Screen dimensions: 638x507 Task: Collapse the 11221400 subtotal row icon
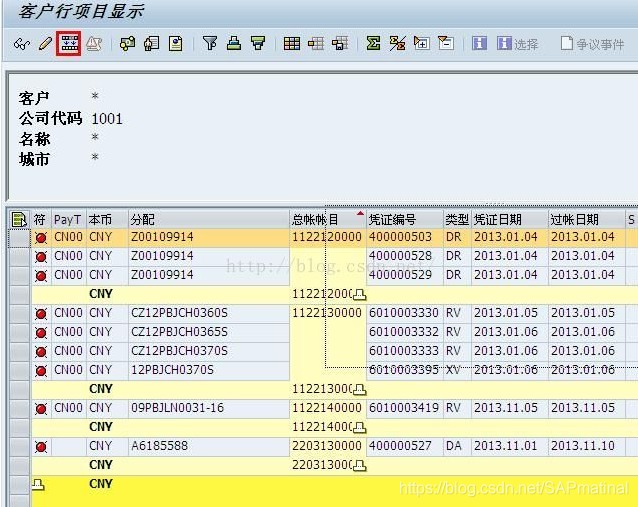tap(359, 427)
